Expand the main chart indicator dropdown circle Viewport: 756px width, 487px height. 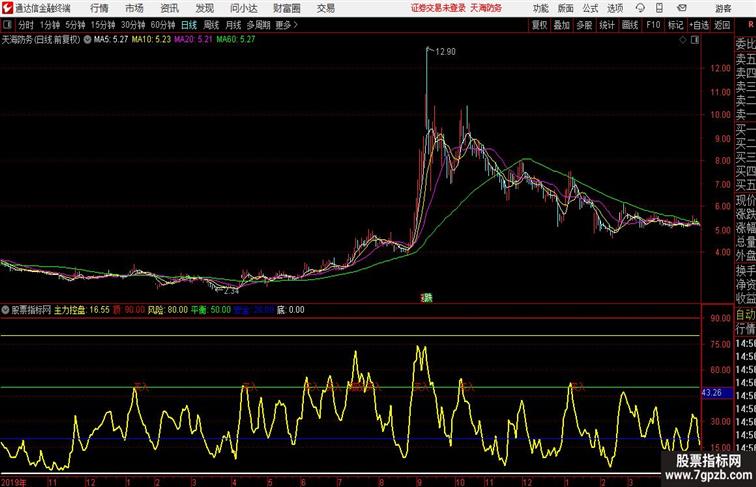(x=87, y=40)
